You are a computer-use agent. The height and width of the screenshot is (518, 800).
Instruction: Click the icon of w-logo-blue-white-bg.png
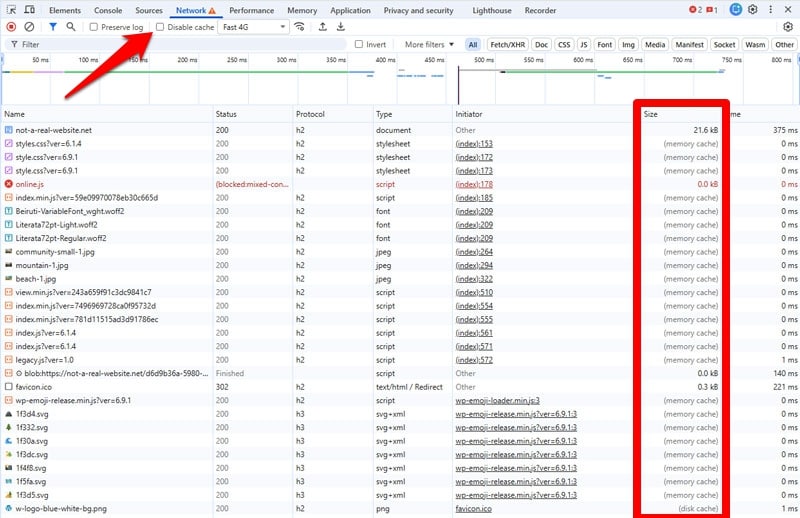tap(9, 509)
